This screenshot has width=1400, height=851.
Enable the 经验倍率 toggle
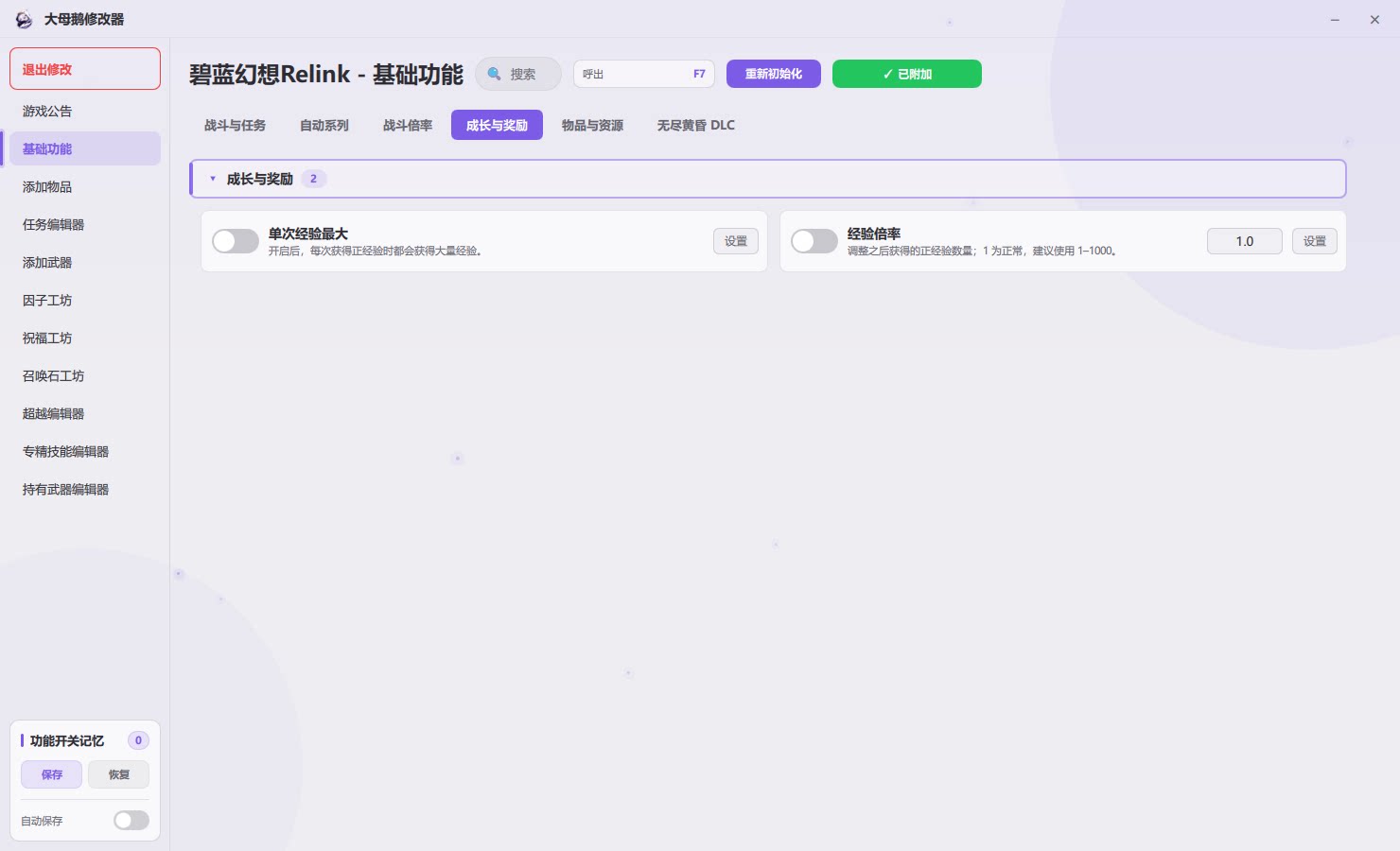tap(814, 241)
